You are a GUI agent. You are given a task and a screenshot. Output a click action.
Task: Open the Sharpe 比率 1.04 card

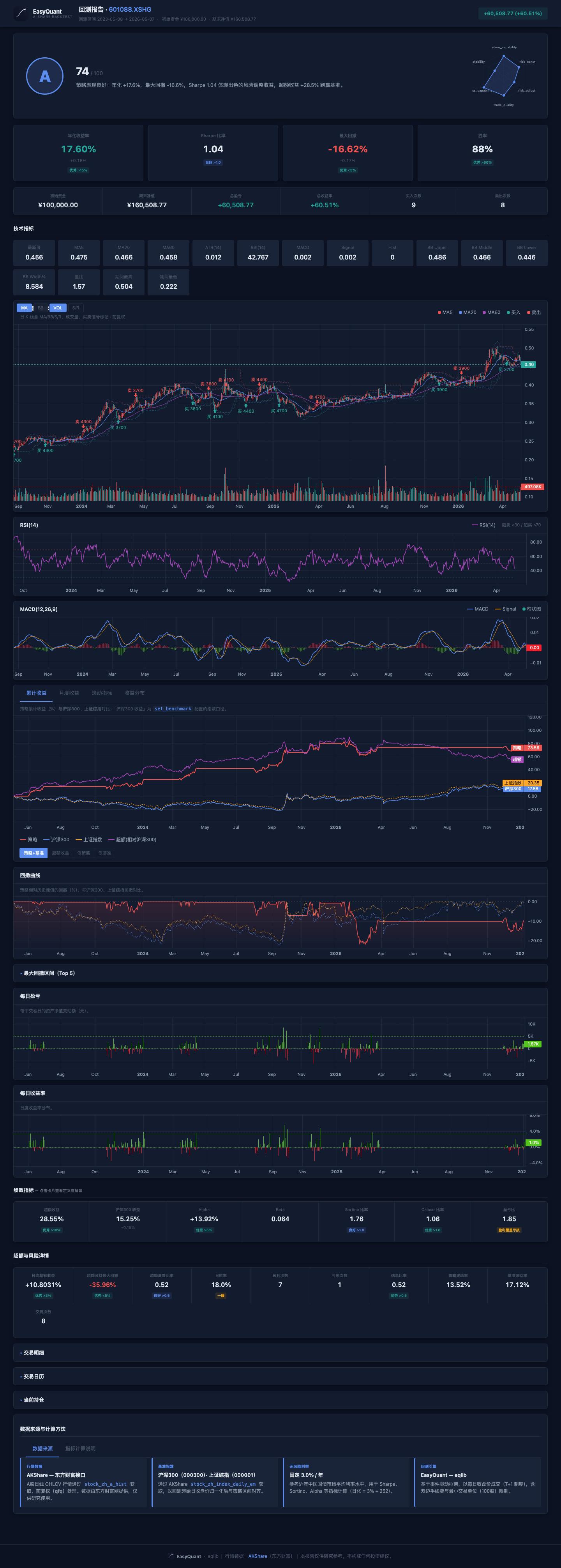(213, 153)
